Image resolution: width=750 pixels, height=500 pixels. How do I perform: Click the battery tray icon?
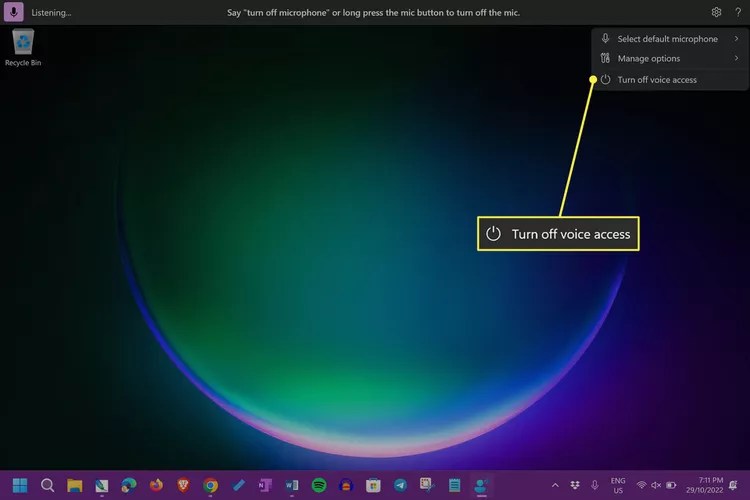[671, 485]
